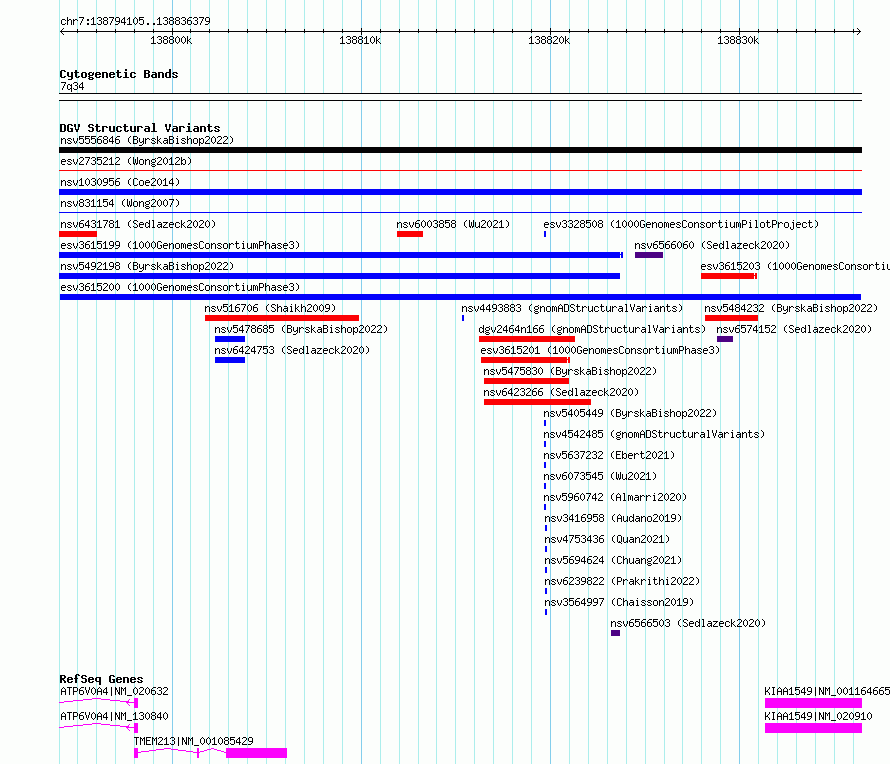
Task: Open nsv6003858 (Wu2021) variant label
Action: point(453,224)
